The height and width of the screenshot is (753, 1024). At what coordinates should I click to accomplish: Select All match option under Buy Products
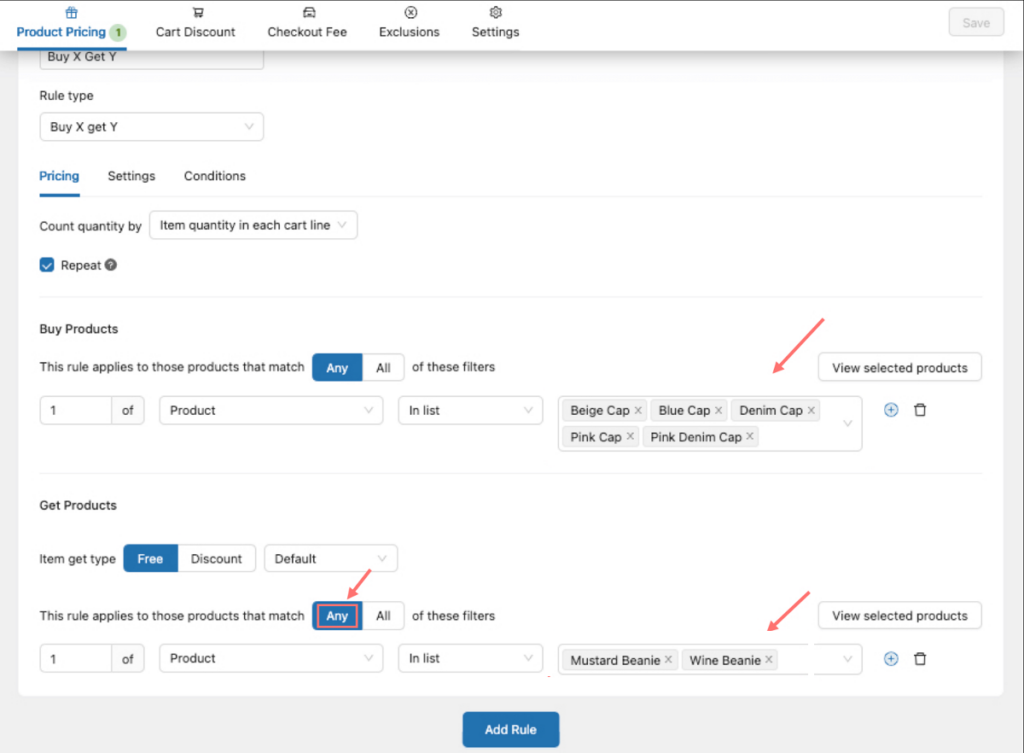(x=383, y=368)
